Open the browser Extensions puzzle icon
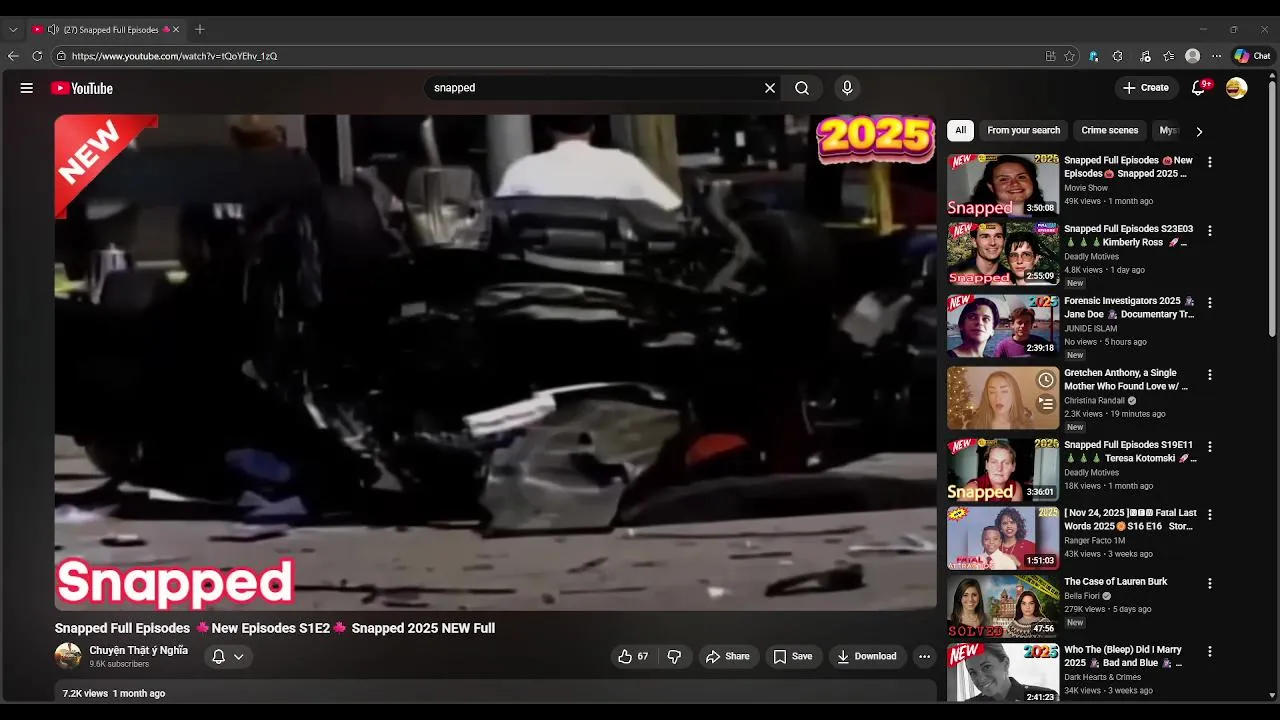Screen dimensions: 1280x720 pos(1118,56)
